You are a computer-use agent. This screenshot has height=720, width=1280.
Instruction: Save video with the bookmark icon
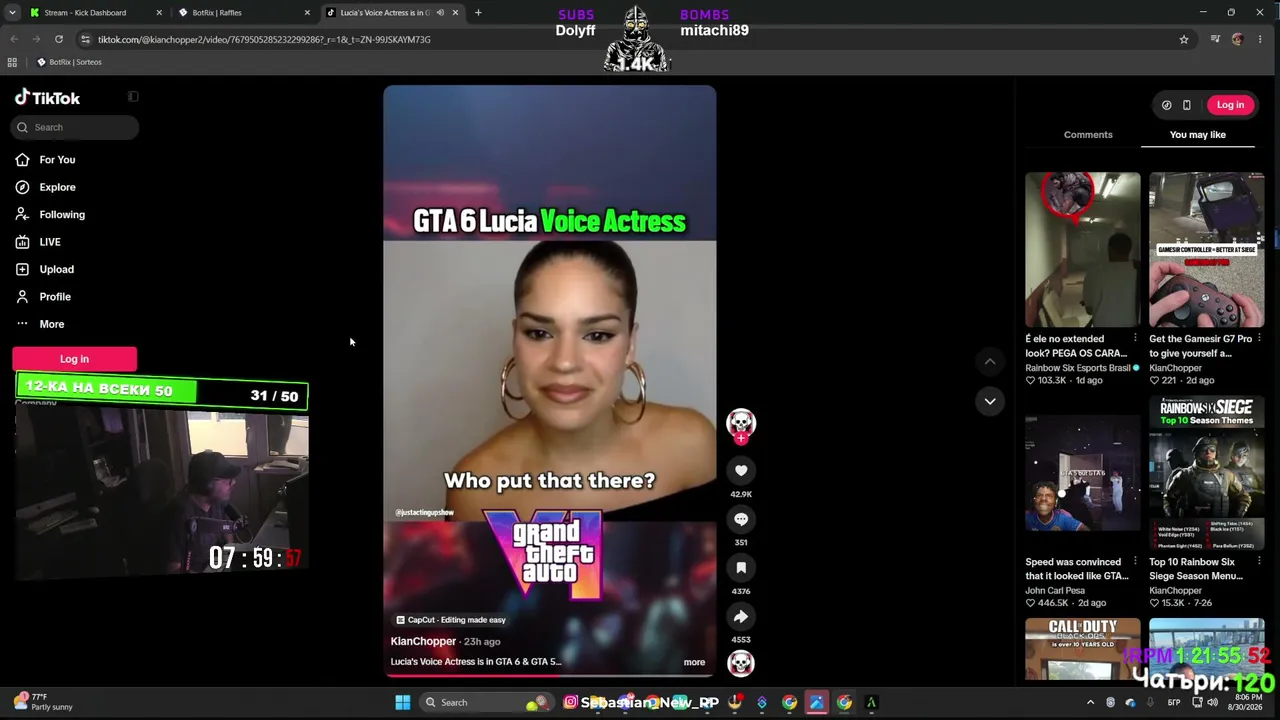point(741,567)
